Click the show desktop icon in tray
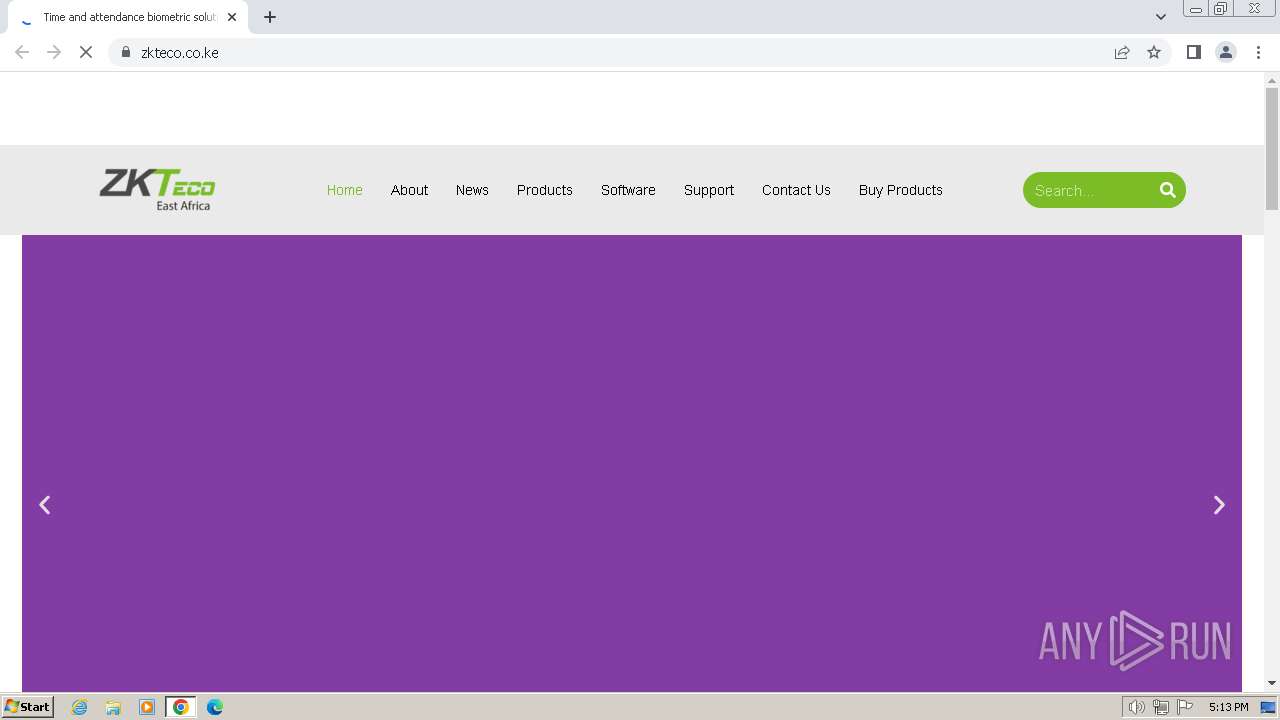Viewport: 1280px width, 720px height. coord(1268,707)
